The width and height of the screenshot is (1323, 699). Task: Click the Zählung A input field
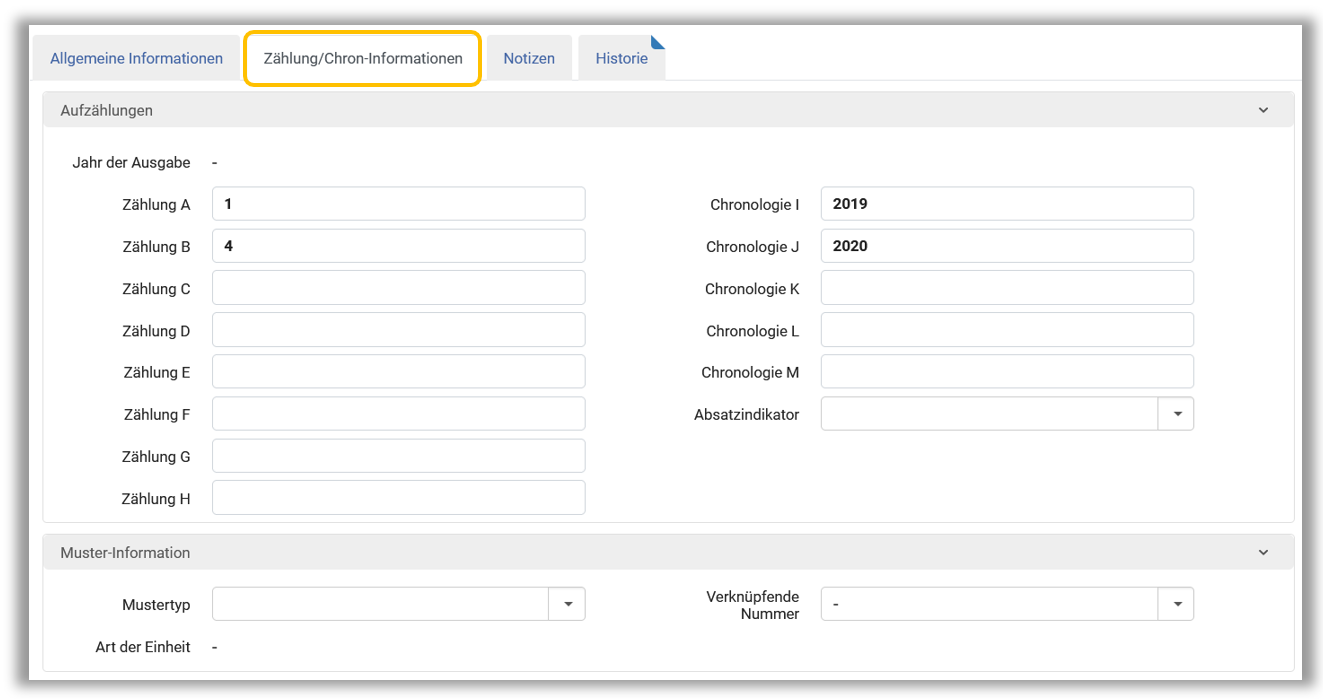coord(398,204)
